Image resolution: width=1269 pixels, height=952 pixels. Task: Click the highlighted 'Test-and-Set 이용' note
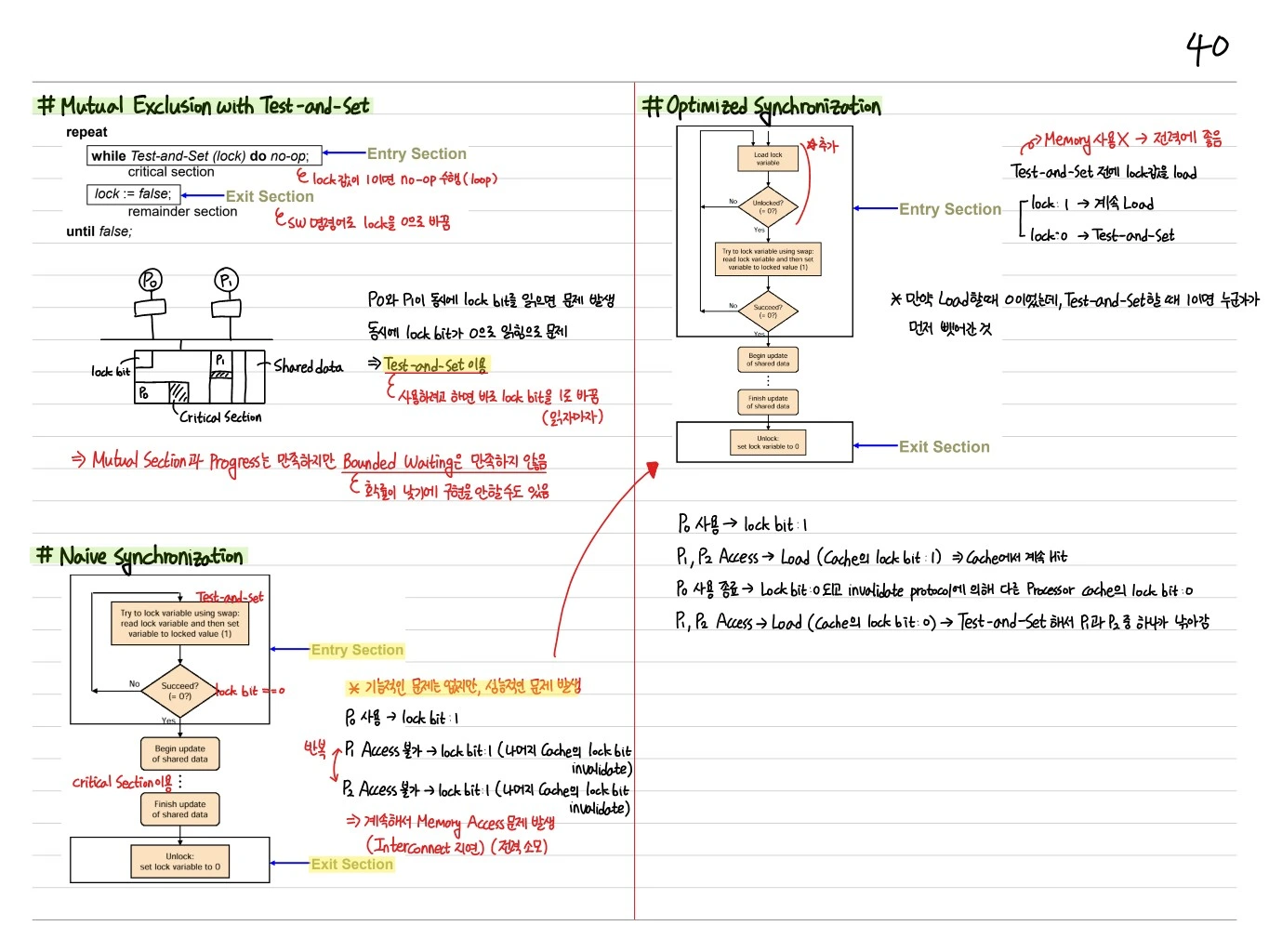point(435,364)
